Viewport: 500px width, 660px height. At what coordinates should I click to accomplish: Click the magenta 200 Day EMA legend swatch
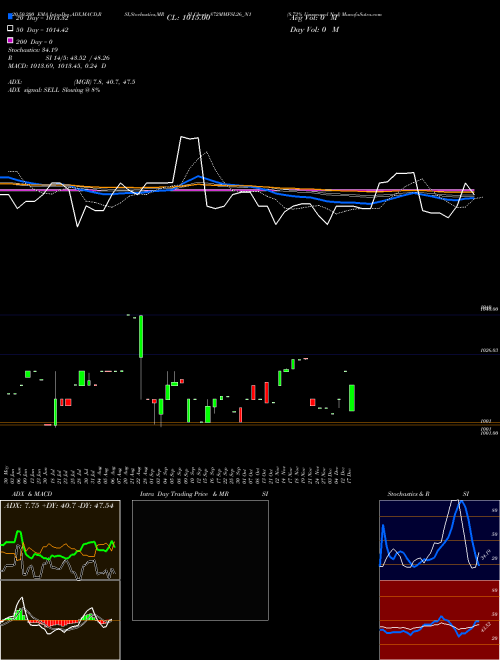pos(11,41)
